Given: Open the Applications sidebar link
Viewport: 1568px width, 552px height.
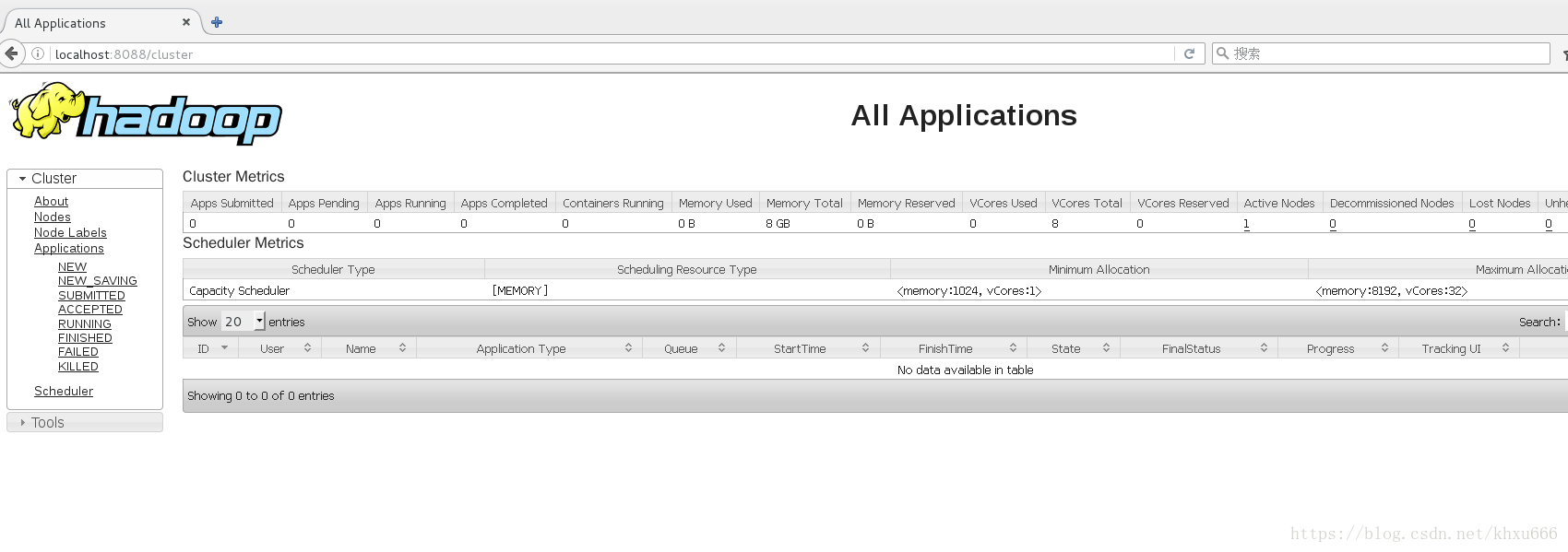Looking at the screenshot, I should pos(69,248).
